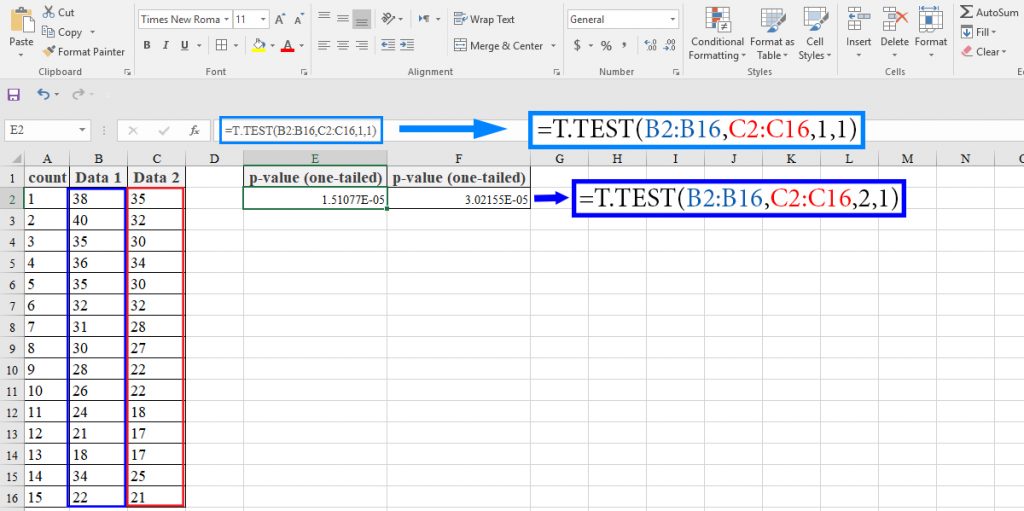Apply Percent Style format
This screenshot has height=511, width=1024.
606,46
